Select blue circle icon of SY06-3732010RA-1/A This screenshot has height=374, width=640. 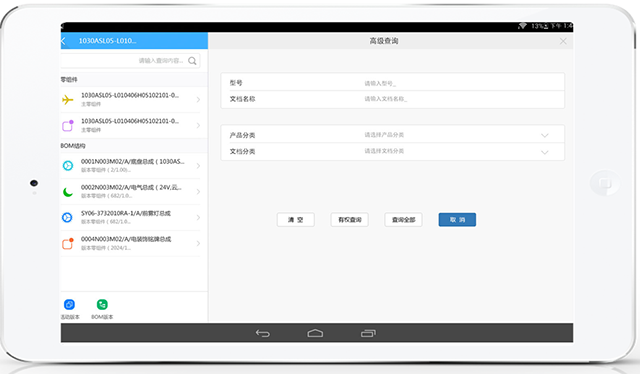point(67,217)
